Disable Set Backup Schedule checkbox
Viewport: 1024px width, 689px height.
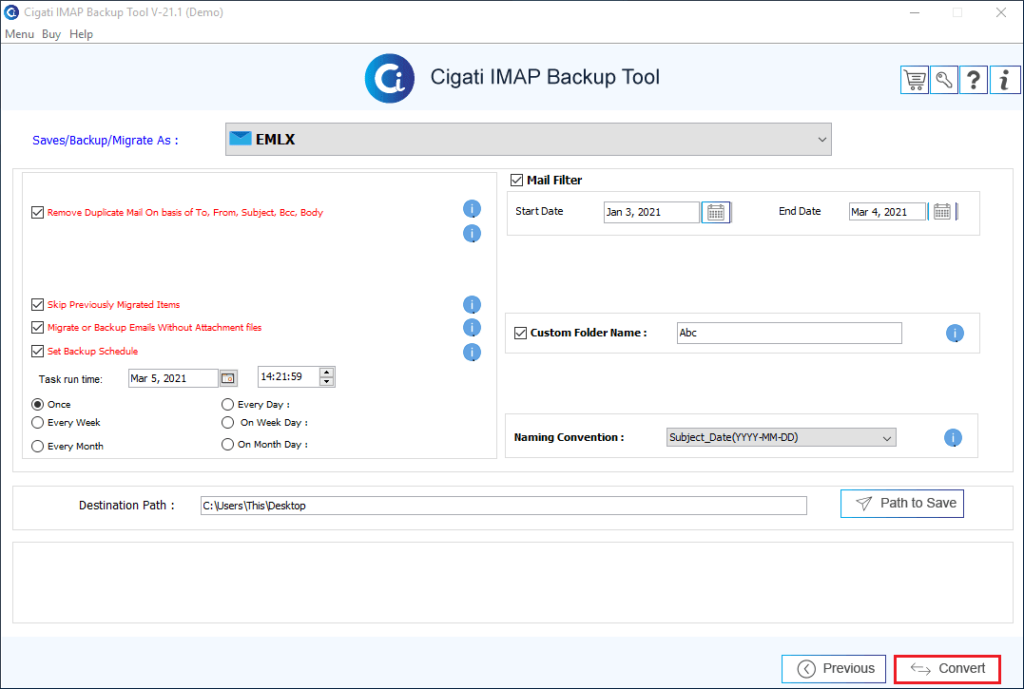tap(37, 351)
